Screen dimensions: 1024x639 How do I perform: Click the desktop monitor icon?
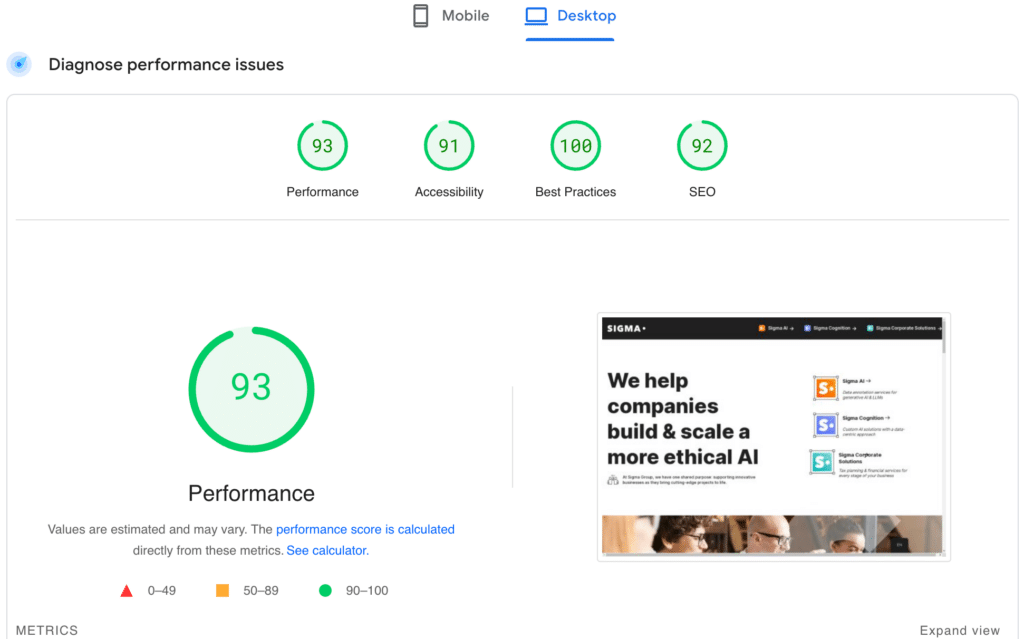[x=537, y=16]
